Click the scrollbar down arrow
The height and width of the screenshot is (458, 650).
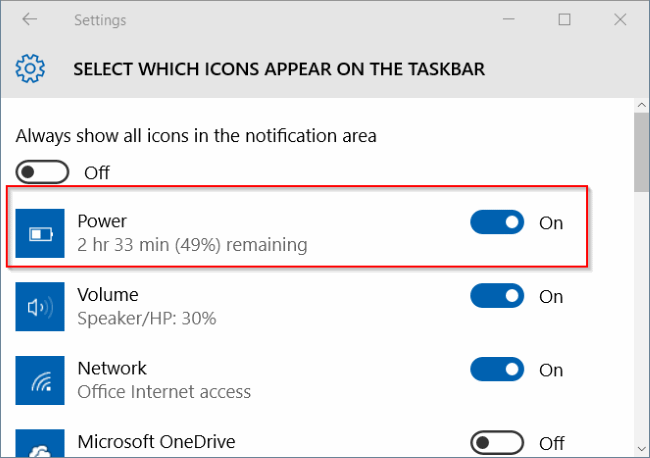[x=640, y=447]
